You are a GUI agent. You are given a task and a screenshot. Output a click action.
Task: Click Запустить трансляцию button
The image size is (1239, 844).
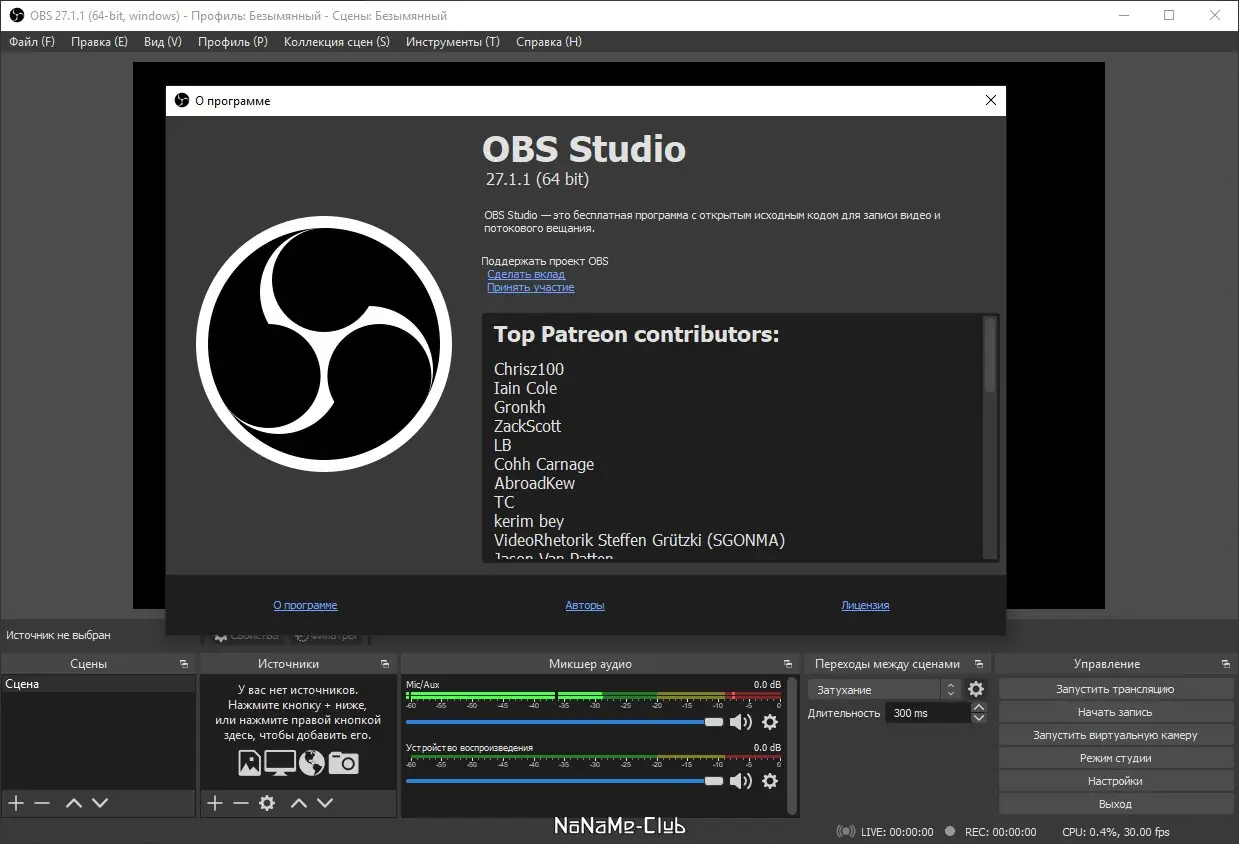click(x=1115, y=689)
